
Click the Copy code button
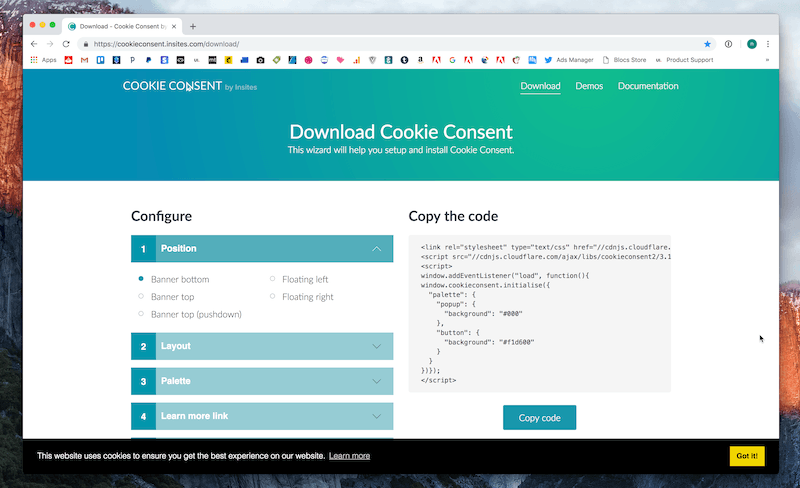click(539, 418)
